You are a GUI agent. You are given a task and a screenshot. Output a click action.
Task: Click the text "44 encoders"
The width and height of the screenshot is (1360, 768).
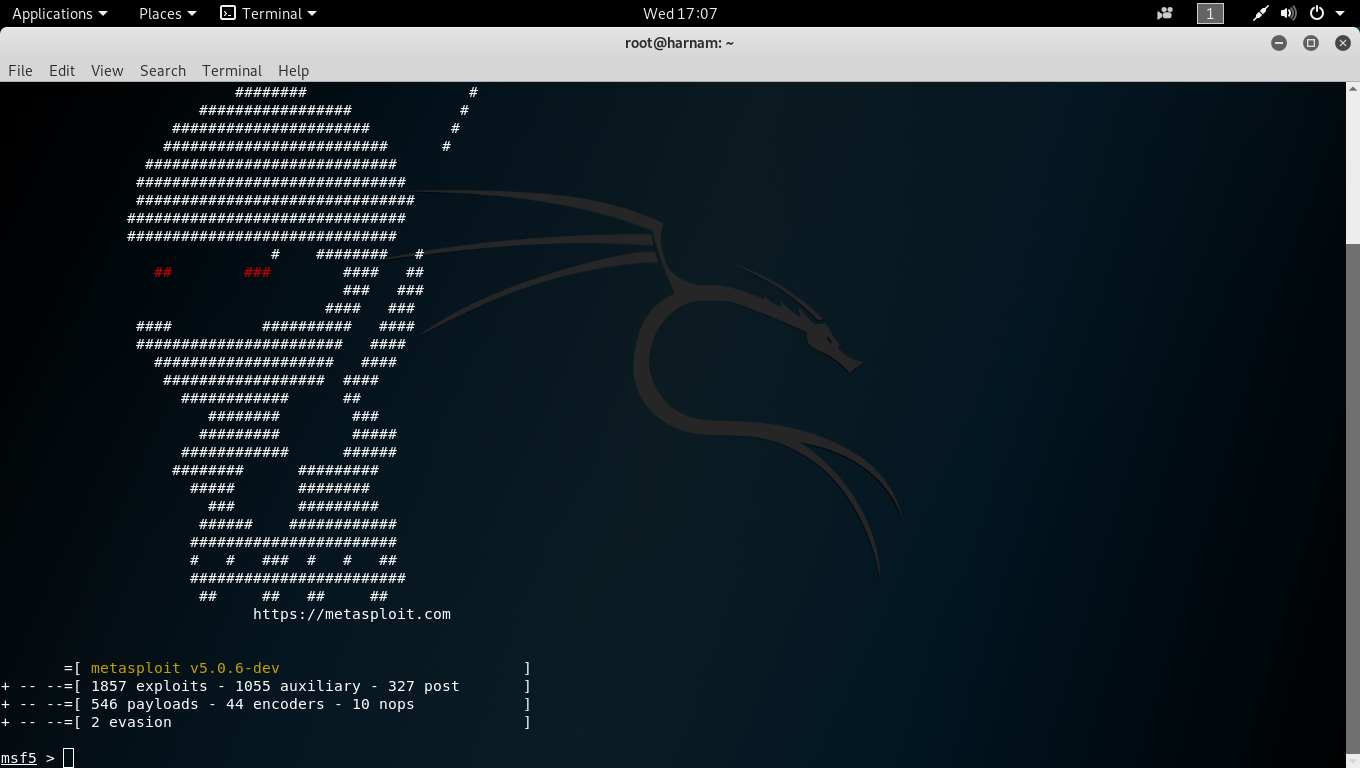pos(275,704)
